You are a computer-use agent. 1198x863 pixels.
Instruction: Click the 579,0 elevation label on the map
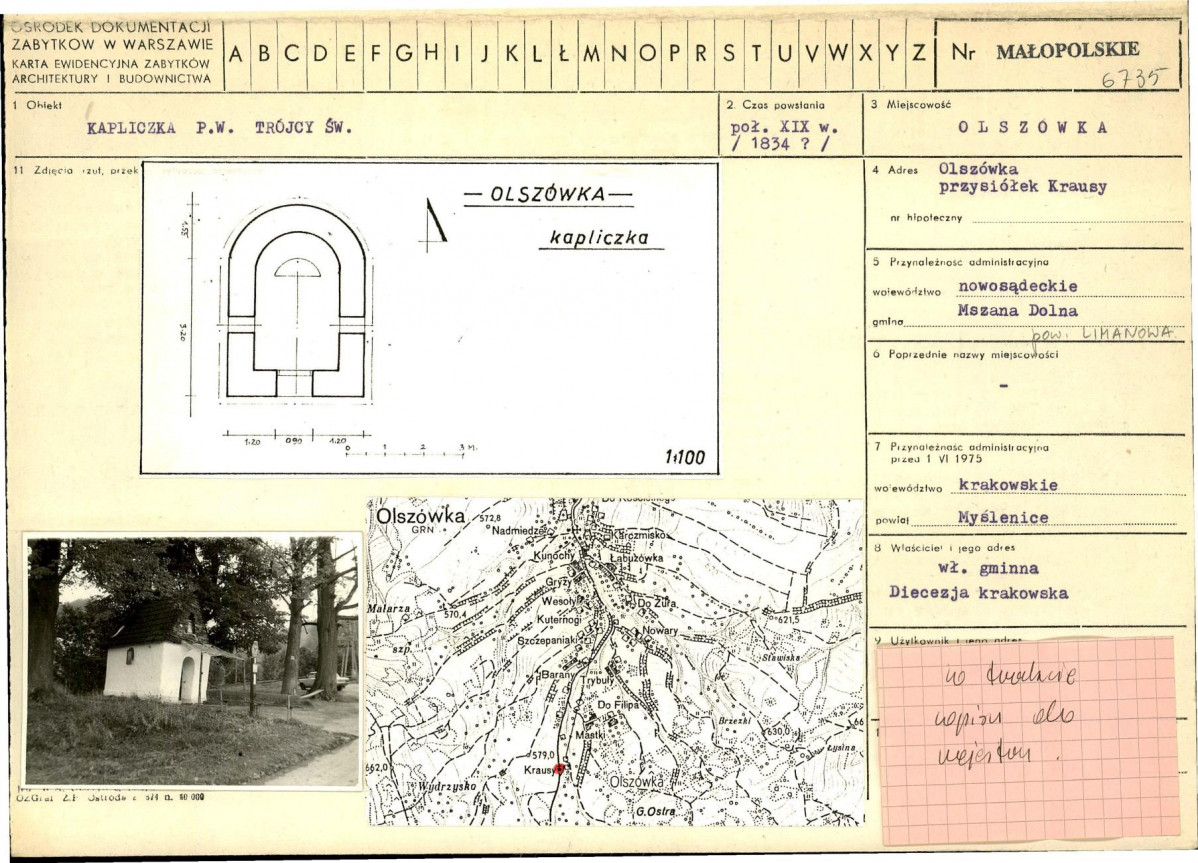coord(543,755)
